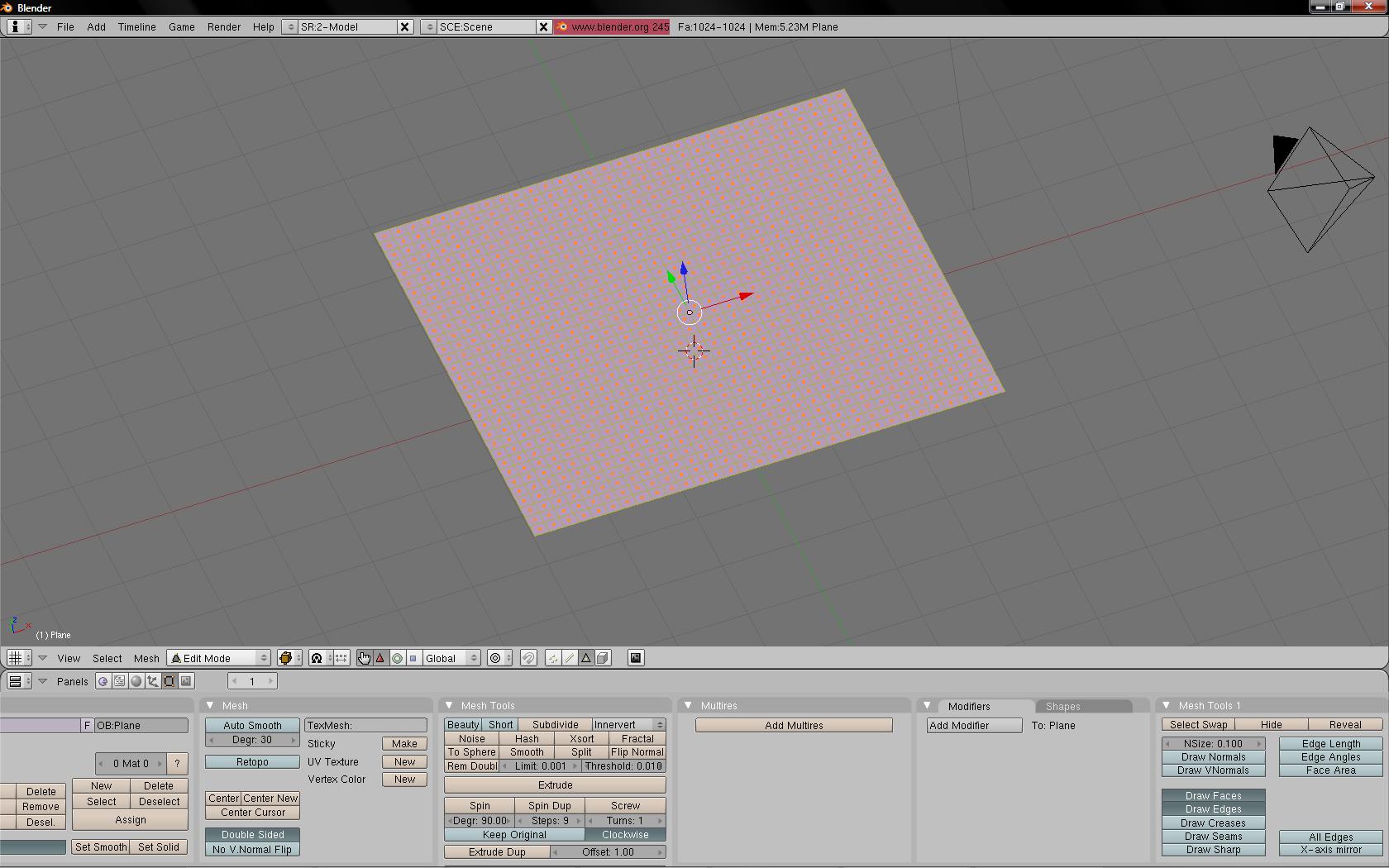Collapse the Mesh Tools panel triangle

pos(449,705)
